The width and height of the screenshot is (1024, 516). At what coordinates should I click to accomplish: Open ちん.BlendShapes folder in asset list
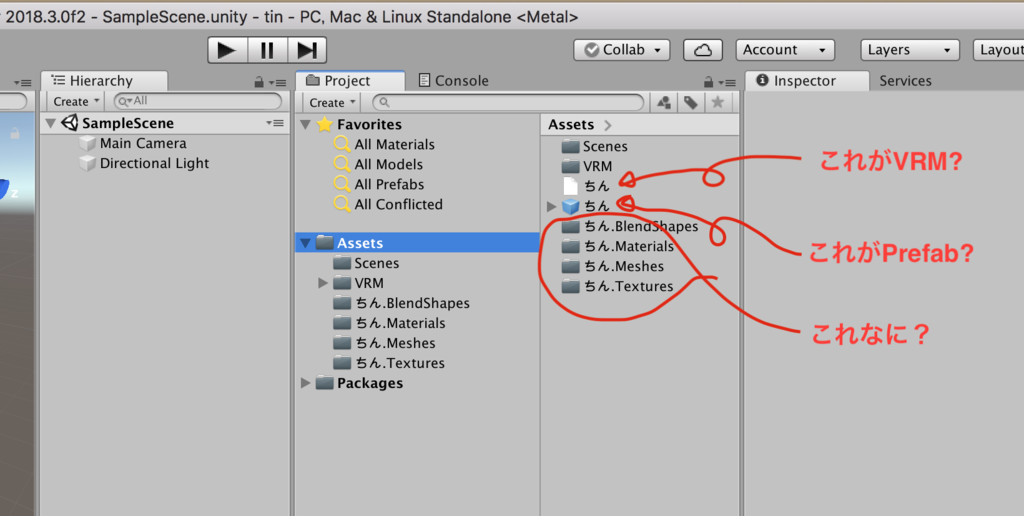[x=640, y=227]
